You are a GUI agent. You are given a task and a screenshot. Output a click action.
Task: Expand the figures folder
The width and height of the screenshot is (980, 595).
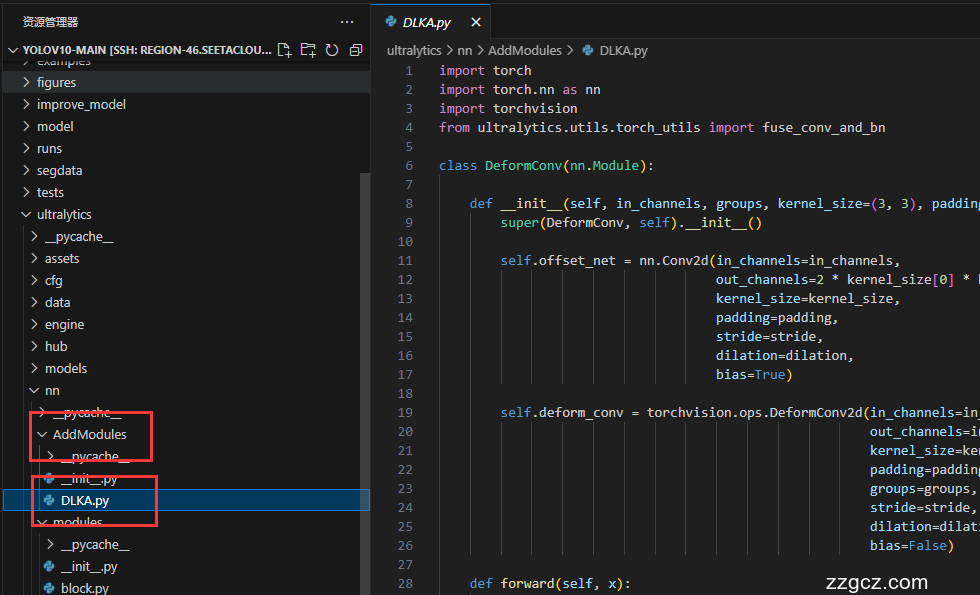click(x=56, y=82)
